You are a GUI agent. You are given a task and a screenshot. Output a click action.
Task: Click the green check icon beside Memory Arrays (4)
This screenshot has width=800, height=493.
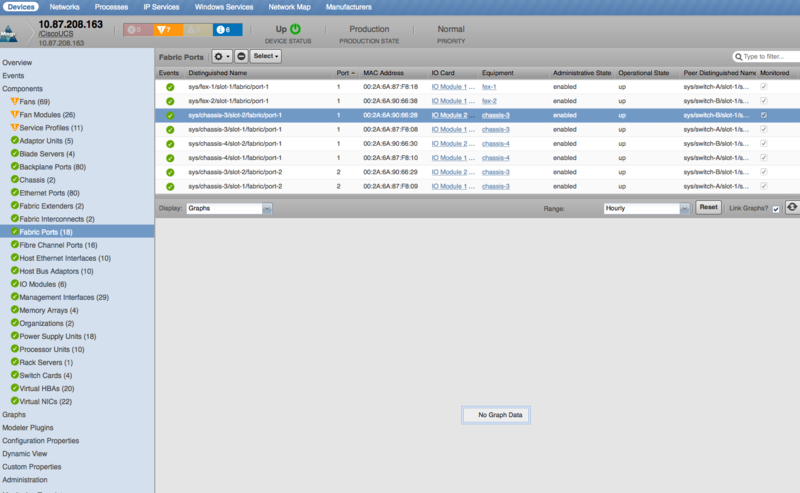(15, 309)
